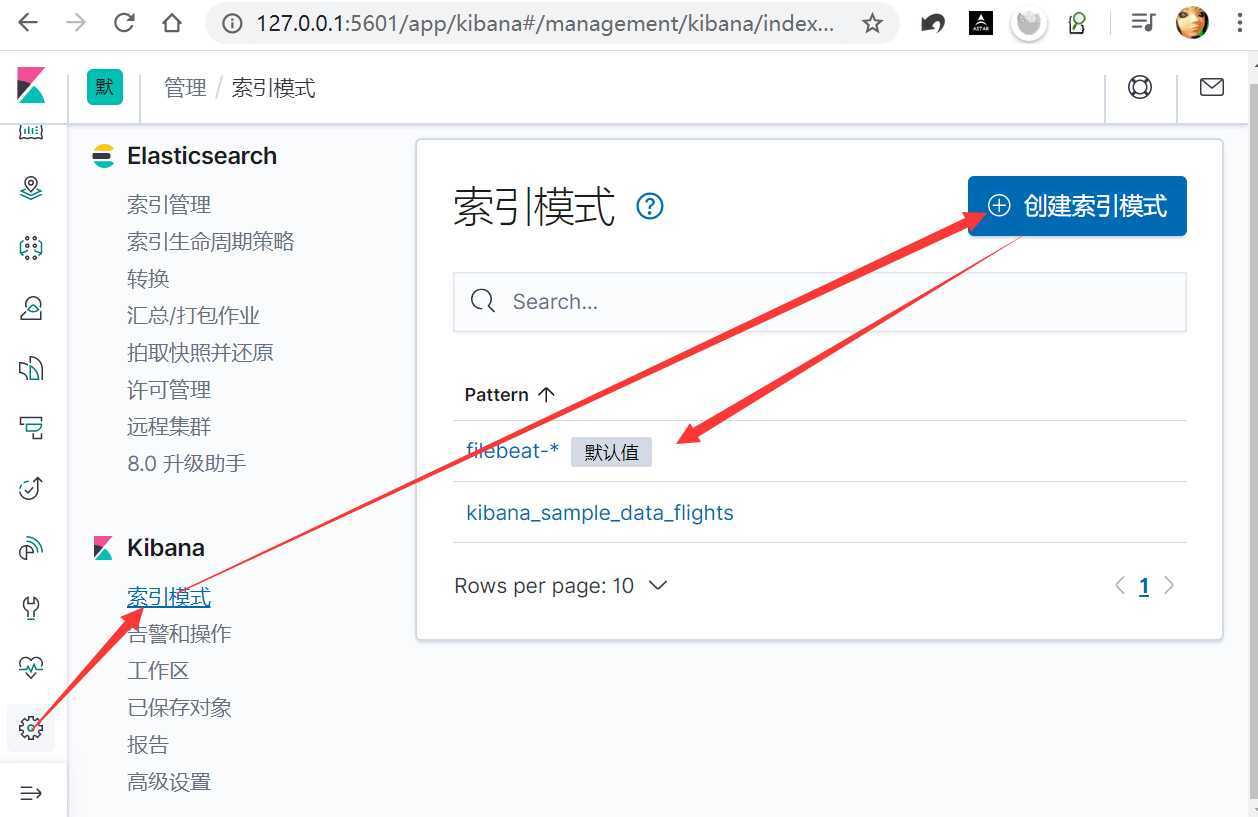1258x817 pixels.
Task: Open the Logs sidebar icon
Action: (31, 368)
